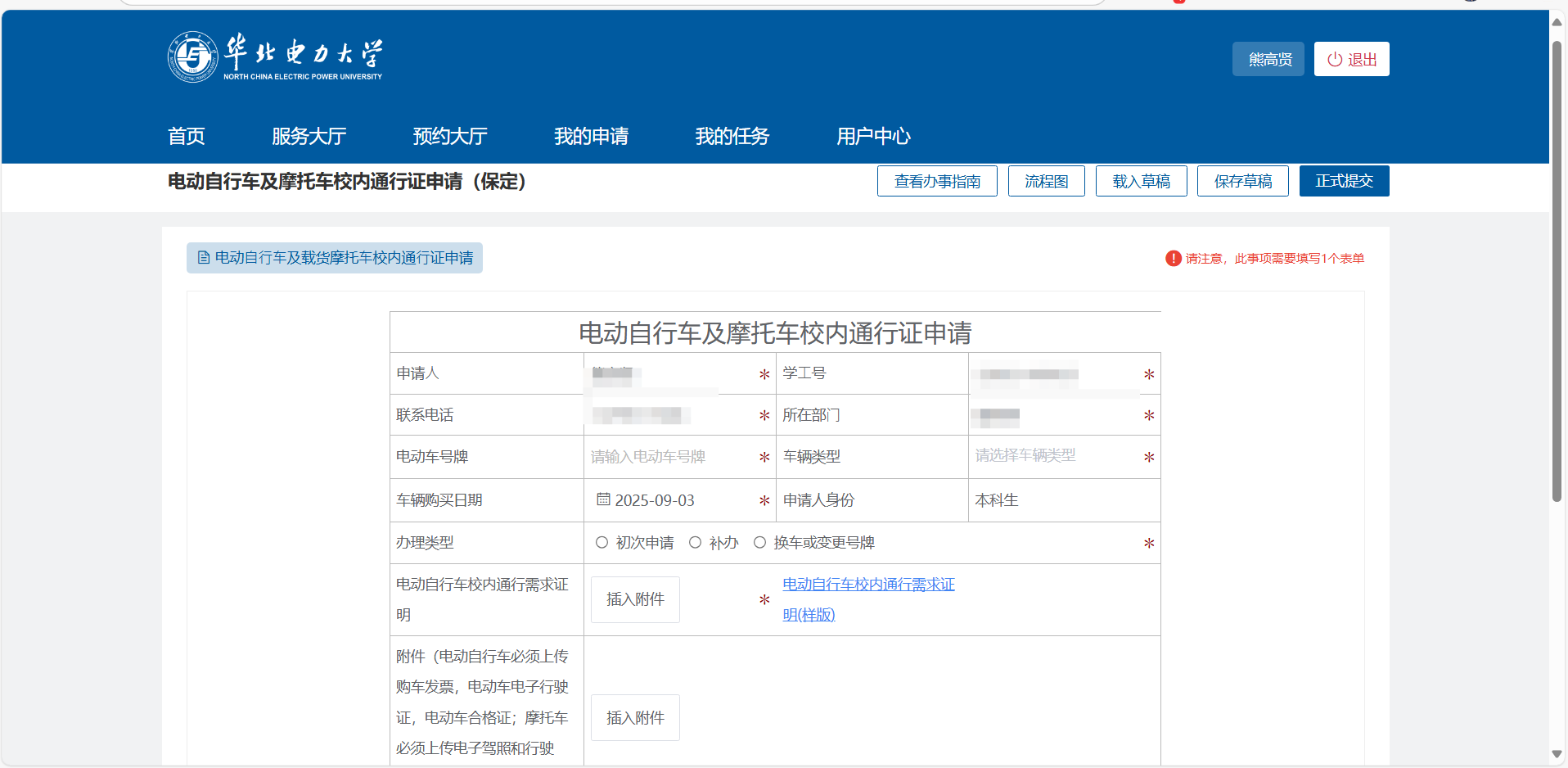Open 用户中心 menu item
This screenshot has width=1568, height=768.
click(874, 136)
